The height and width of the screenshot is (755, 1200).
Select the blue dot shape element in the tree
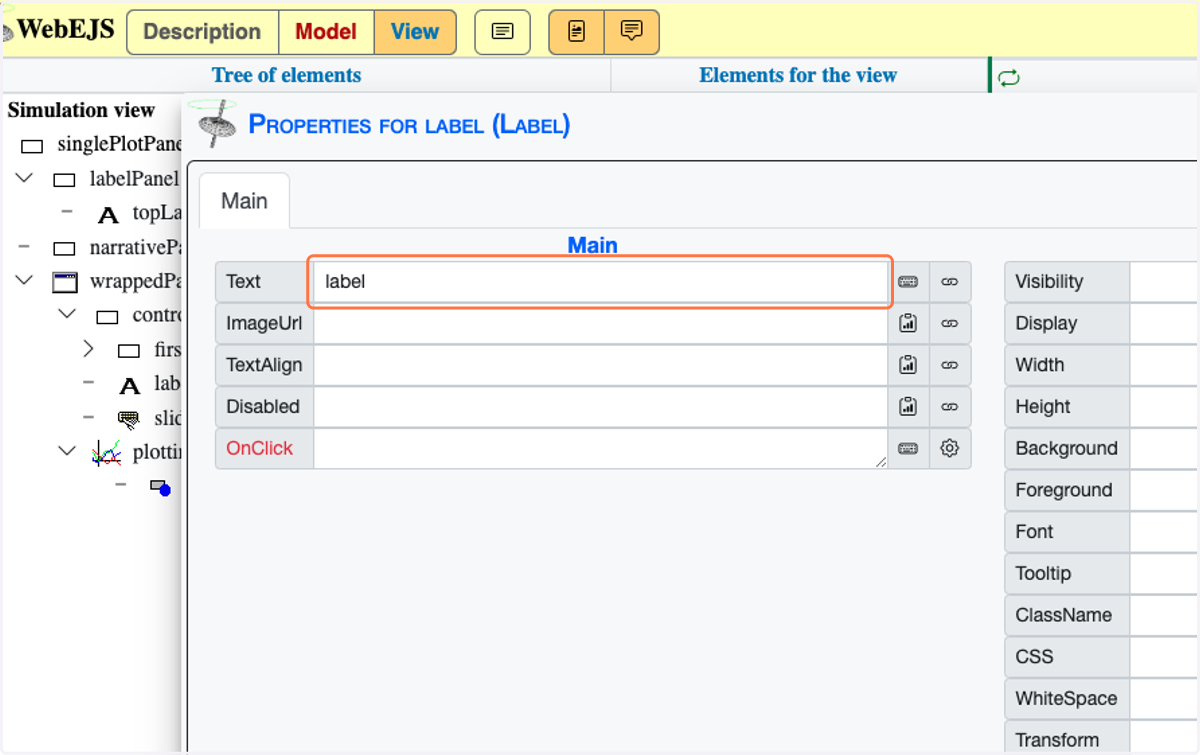(160, 487)
